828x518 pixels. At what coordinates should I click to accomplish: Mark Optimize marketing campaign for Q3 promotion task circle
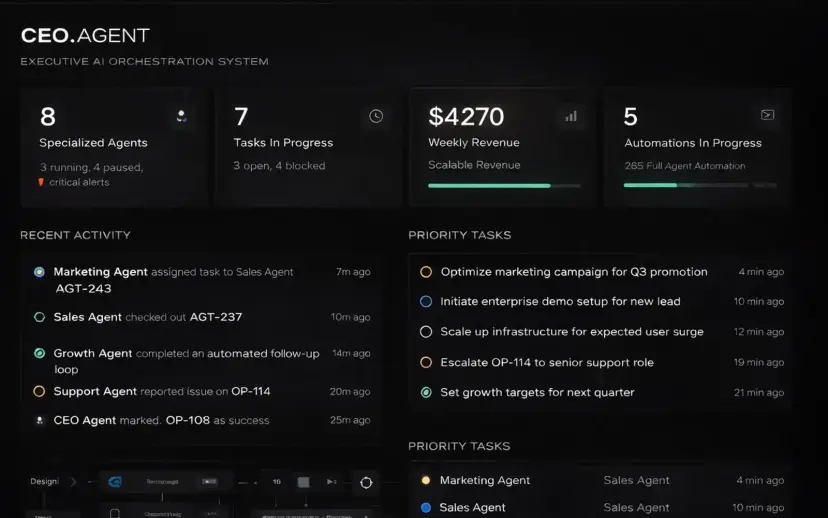pos(426,272)
